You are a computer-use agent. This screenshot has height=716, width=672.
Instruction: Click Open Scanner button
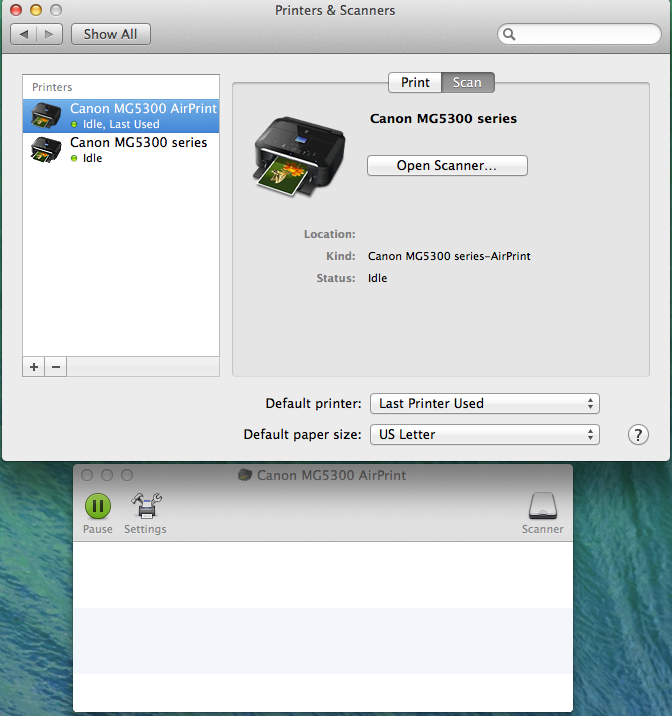447,165
